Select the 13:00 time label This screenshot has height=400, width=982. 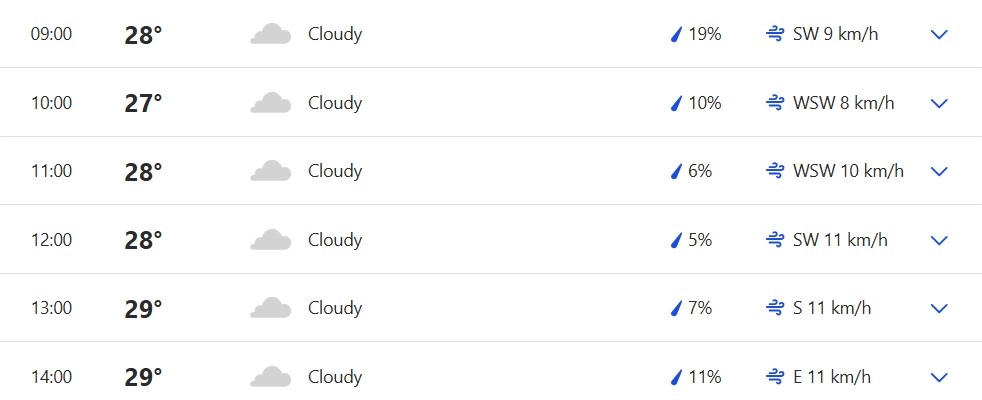tap(51, 308)
